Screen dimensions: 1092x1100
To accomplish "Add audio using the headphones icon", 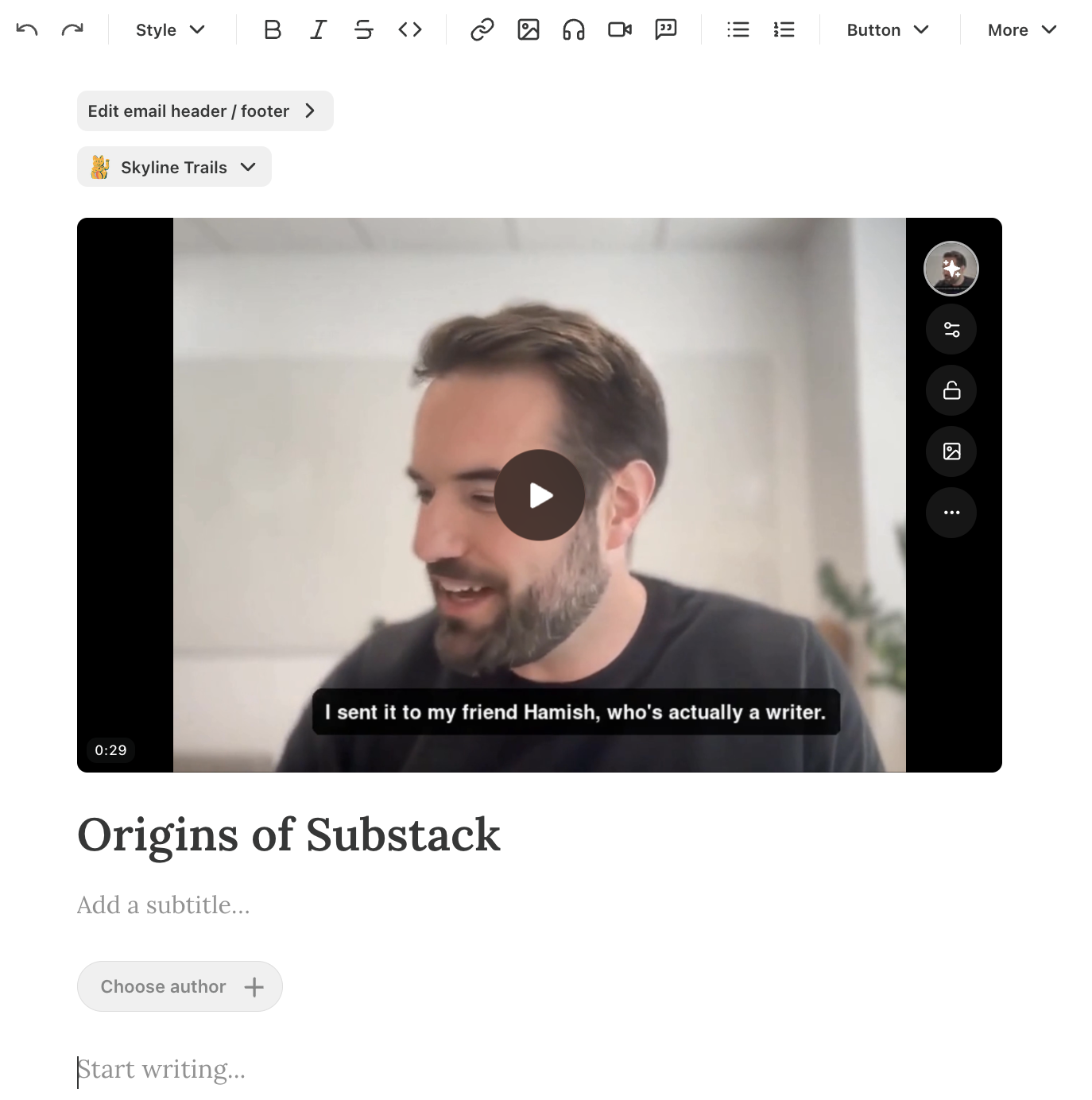I will pyautogui.click(x=574, y=30).
